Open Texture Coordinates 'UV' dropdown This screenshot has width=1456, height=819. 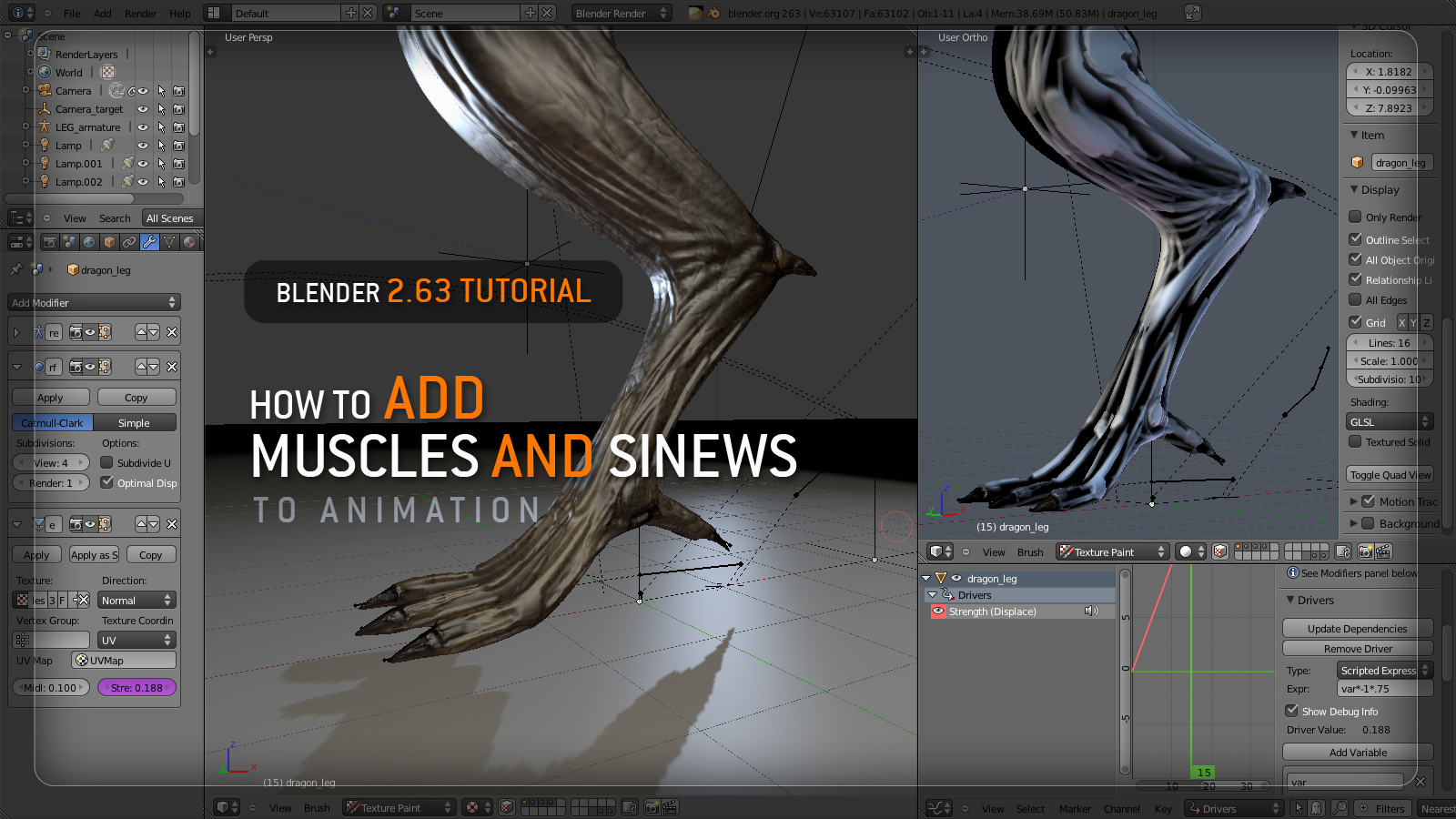[136, 640]
